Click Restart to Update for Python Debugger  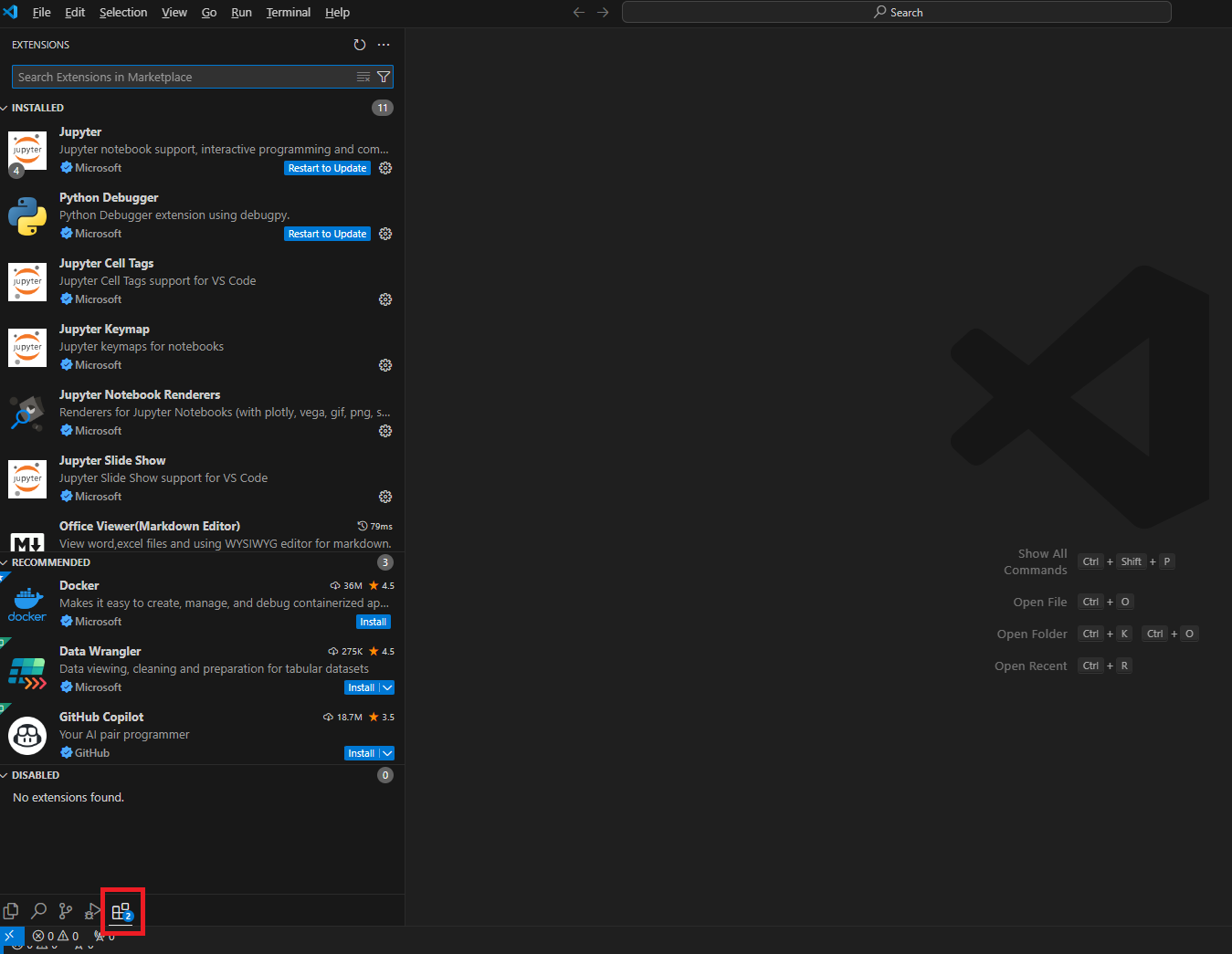click(x=327, y=234)
